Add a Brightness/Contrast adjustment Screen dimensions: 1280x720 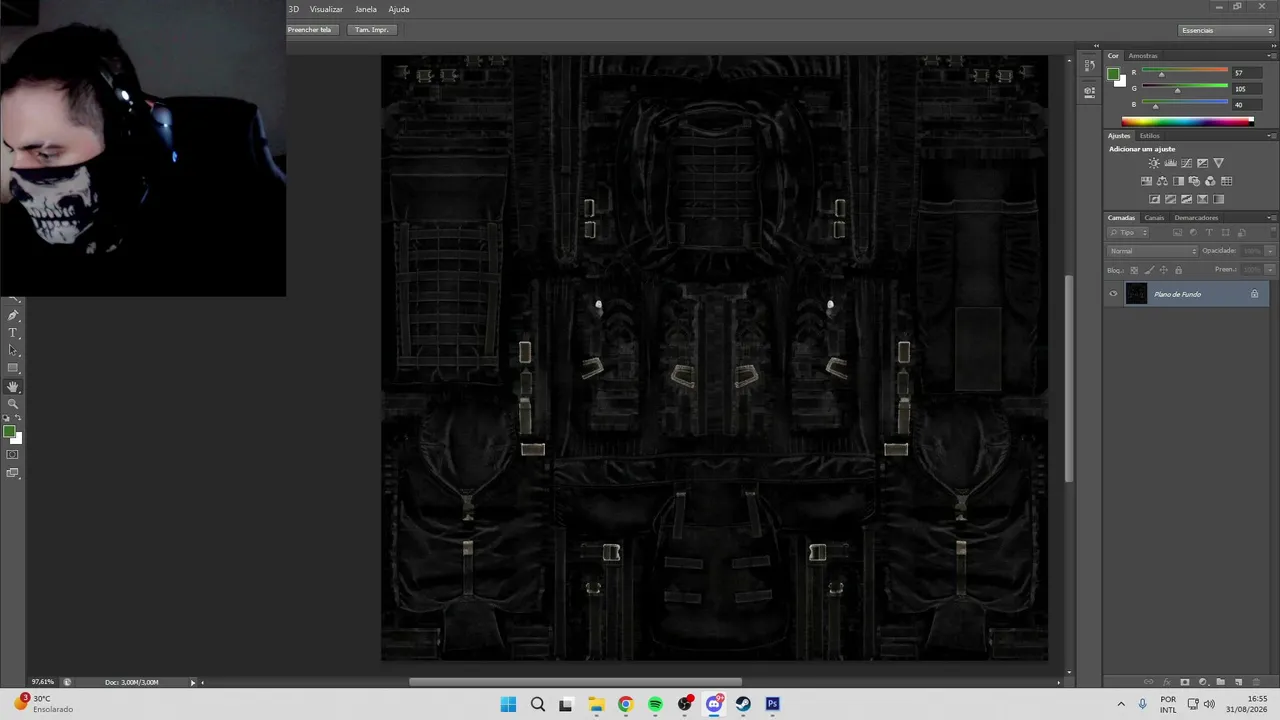tap(1154, 163)
